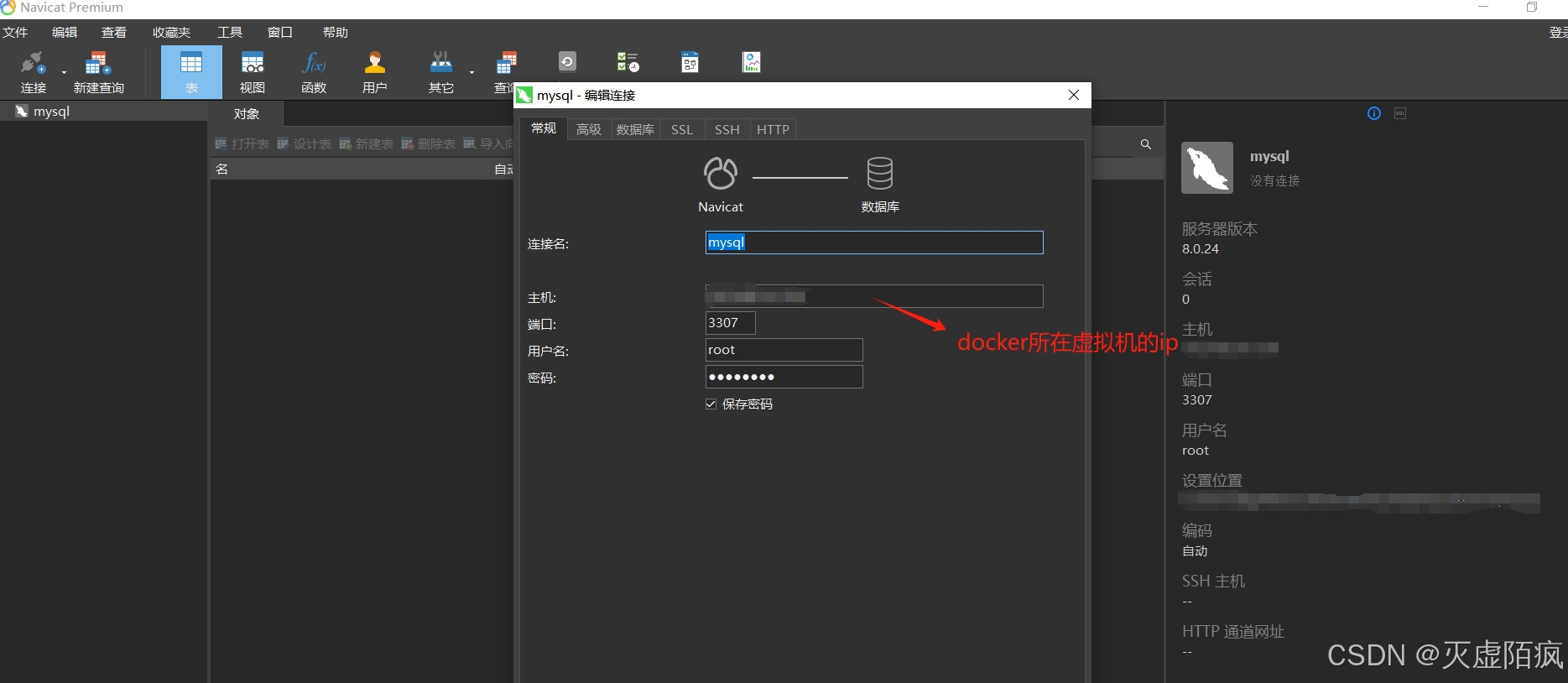Minimize the Navicat Premium window

coord(1483,7)
